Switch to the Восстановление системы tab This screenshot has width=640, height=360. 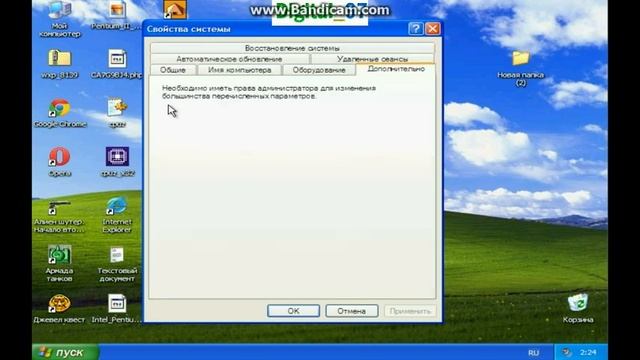pos(292,48)
